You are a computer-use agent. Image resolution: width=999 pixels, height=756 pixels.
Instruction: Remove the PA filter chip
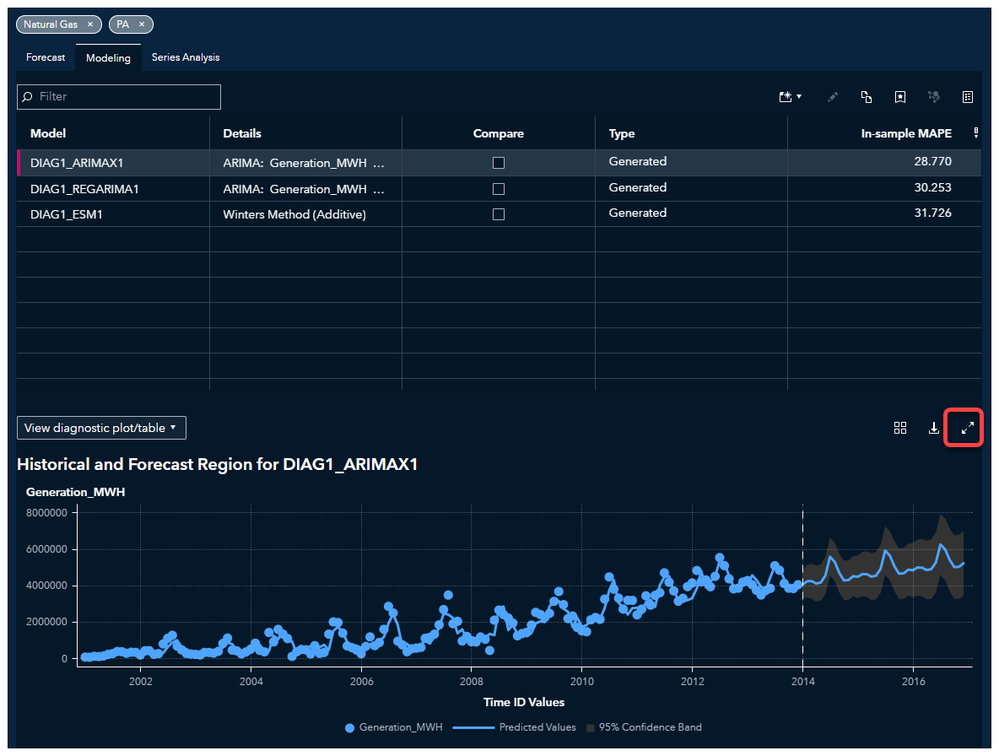click(142, 24)
